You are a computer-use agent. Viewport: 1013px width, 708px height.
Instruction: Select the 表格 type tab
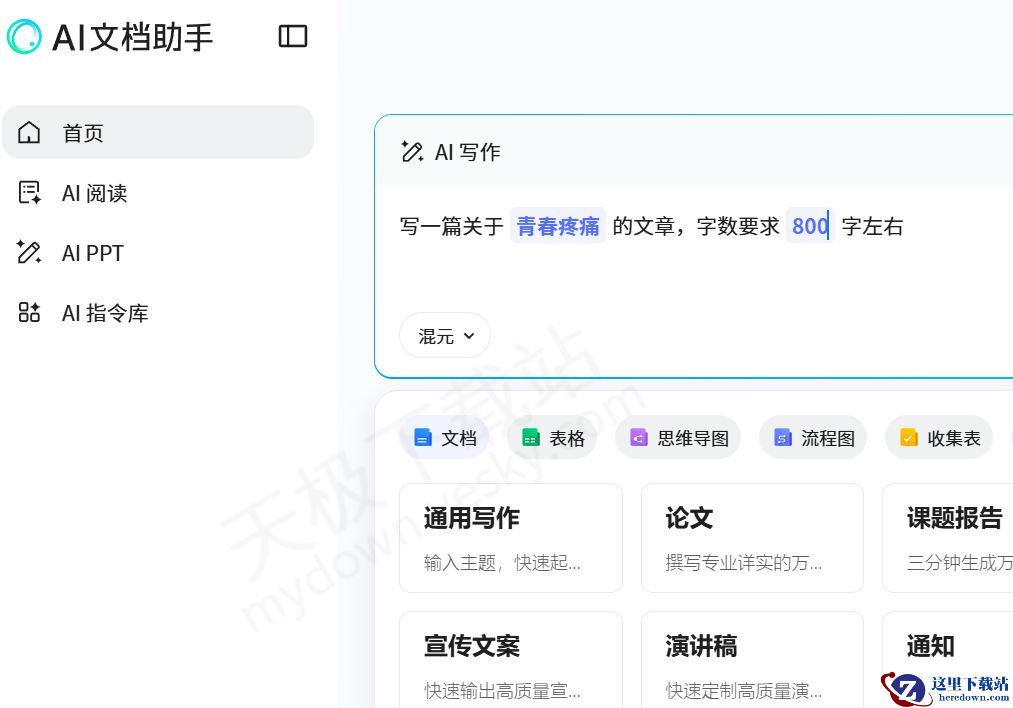553,438
